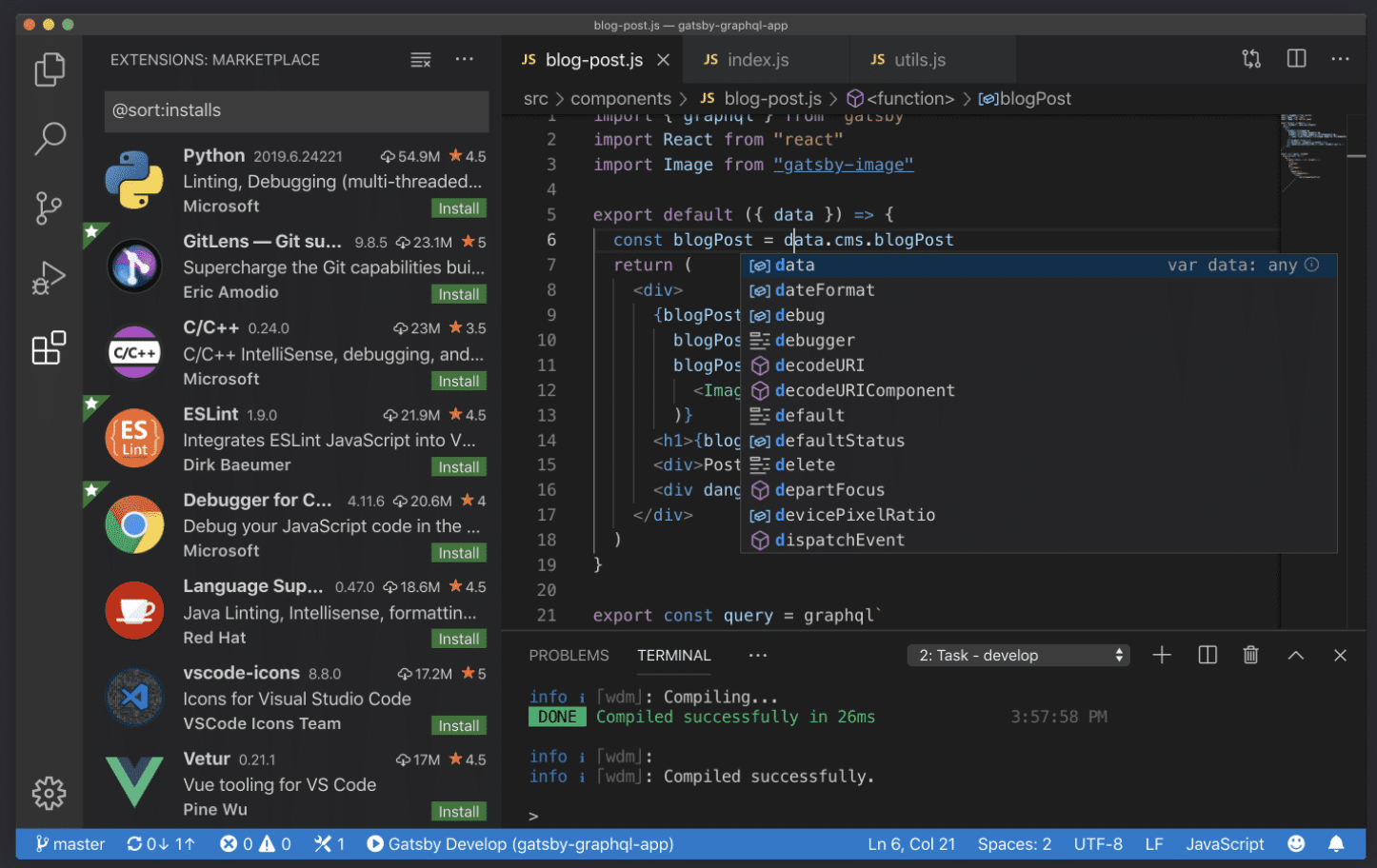The image size is (1377, 868).
Task: Kill terminal with the trash icon
Action: (x=1250, y=655)
